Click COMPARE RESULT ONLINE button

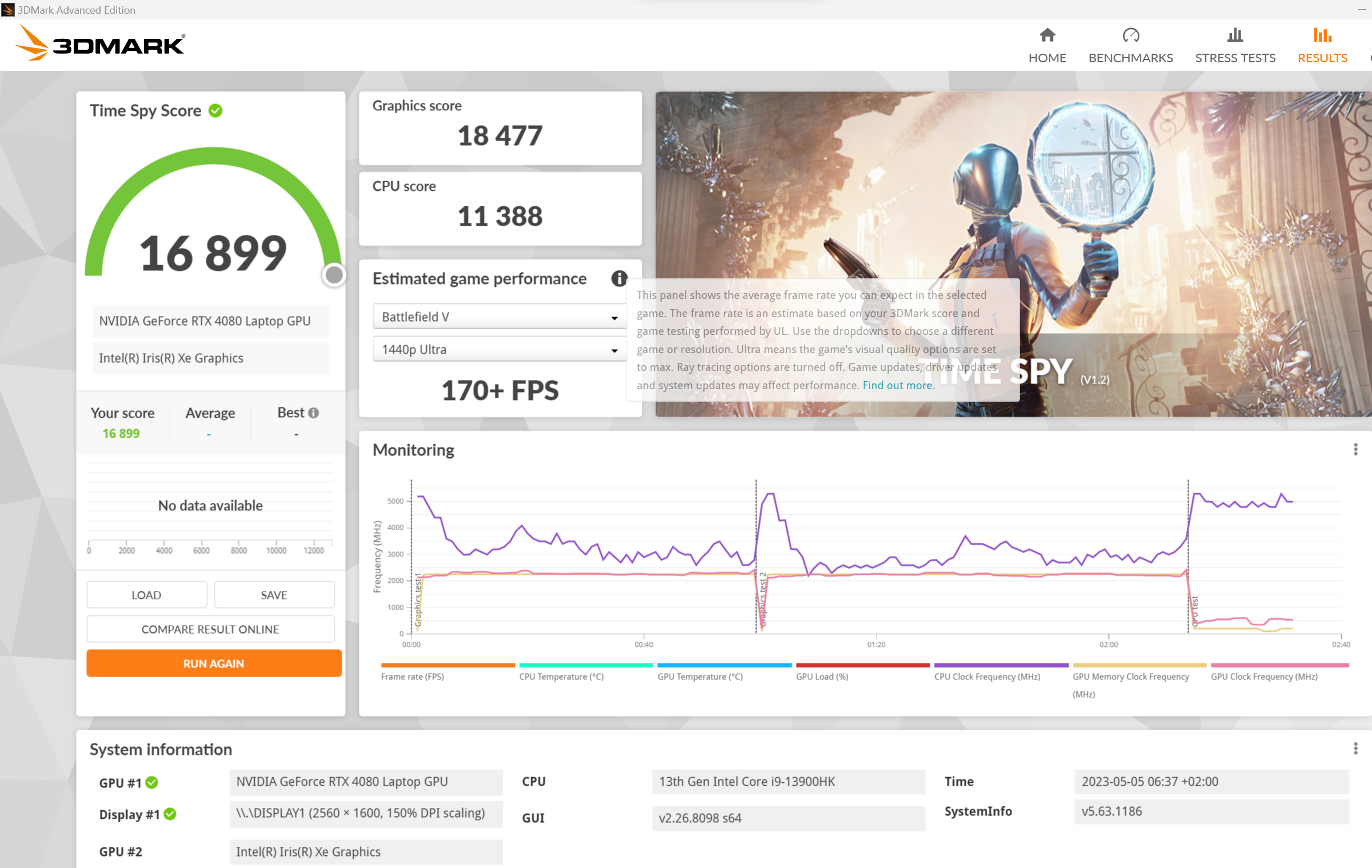210,629
